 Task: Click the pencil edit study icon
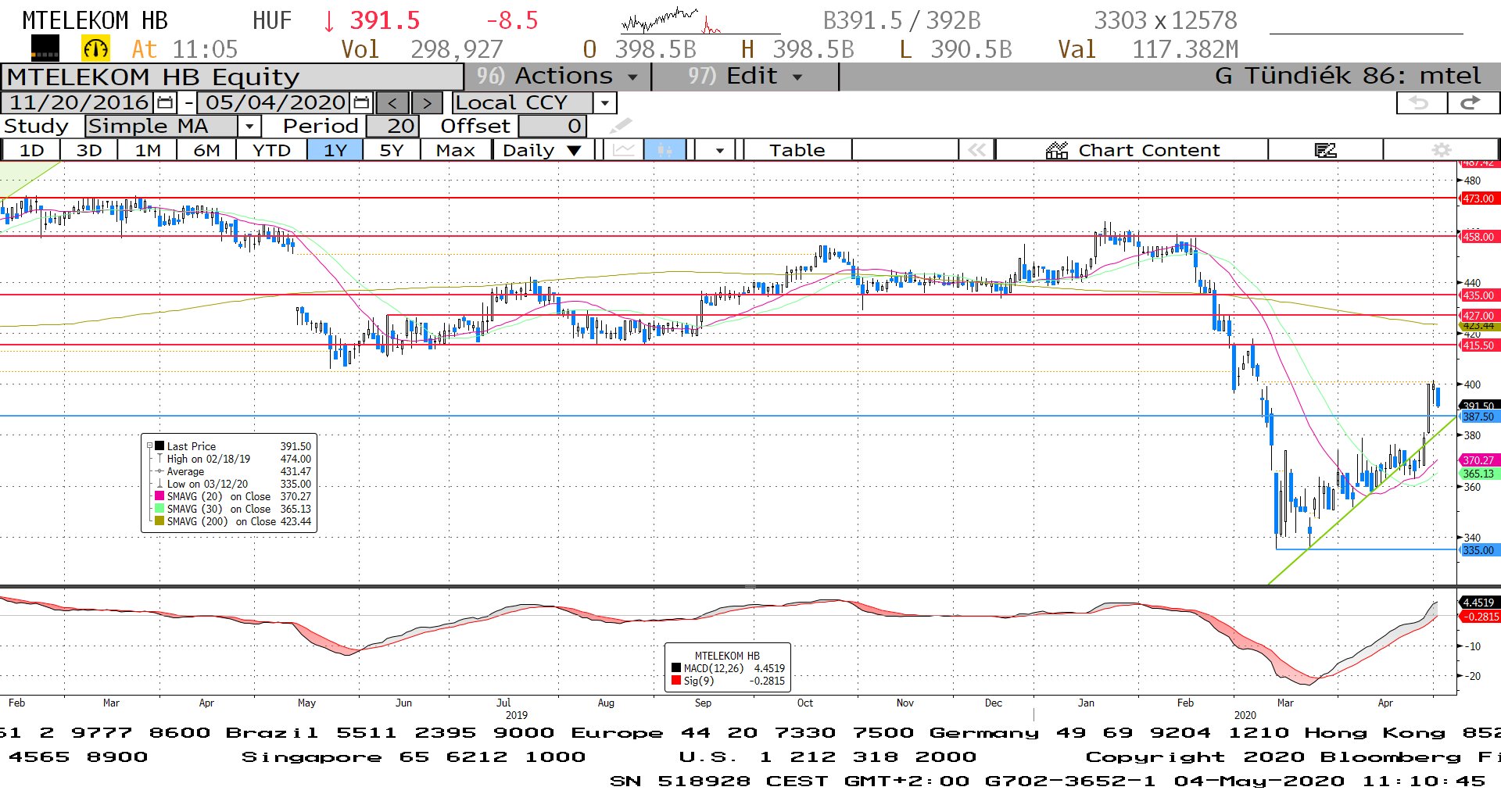pyautogui.click(x=620, y=126)
